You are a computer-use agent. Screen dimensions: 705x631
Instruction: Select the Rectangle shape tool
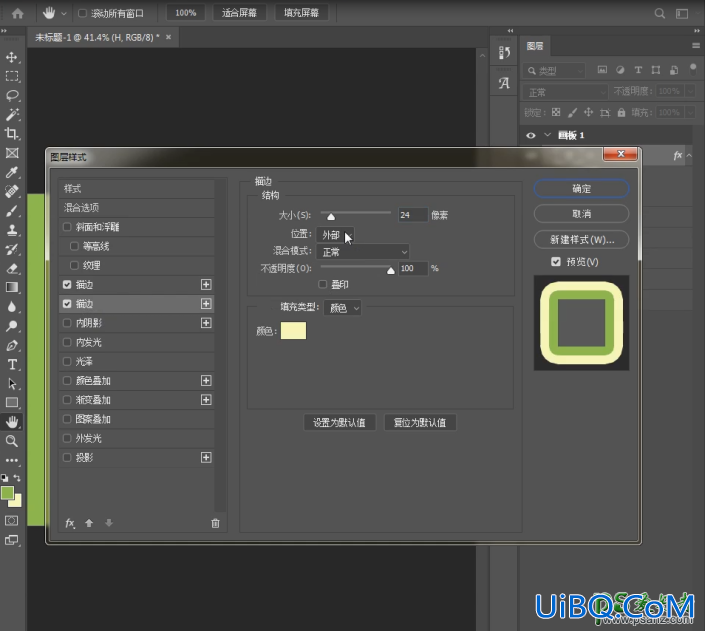pos(12,403)
